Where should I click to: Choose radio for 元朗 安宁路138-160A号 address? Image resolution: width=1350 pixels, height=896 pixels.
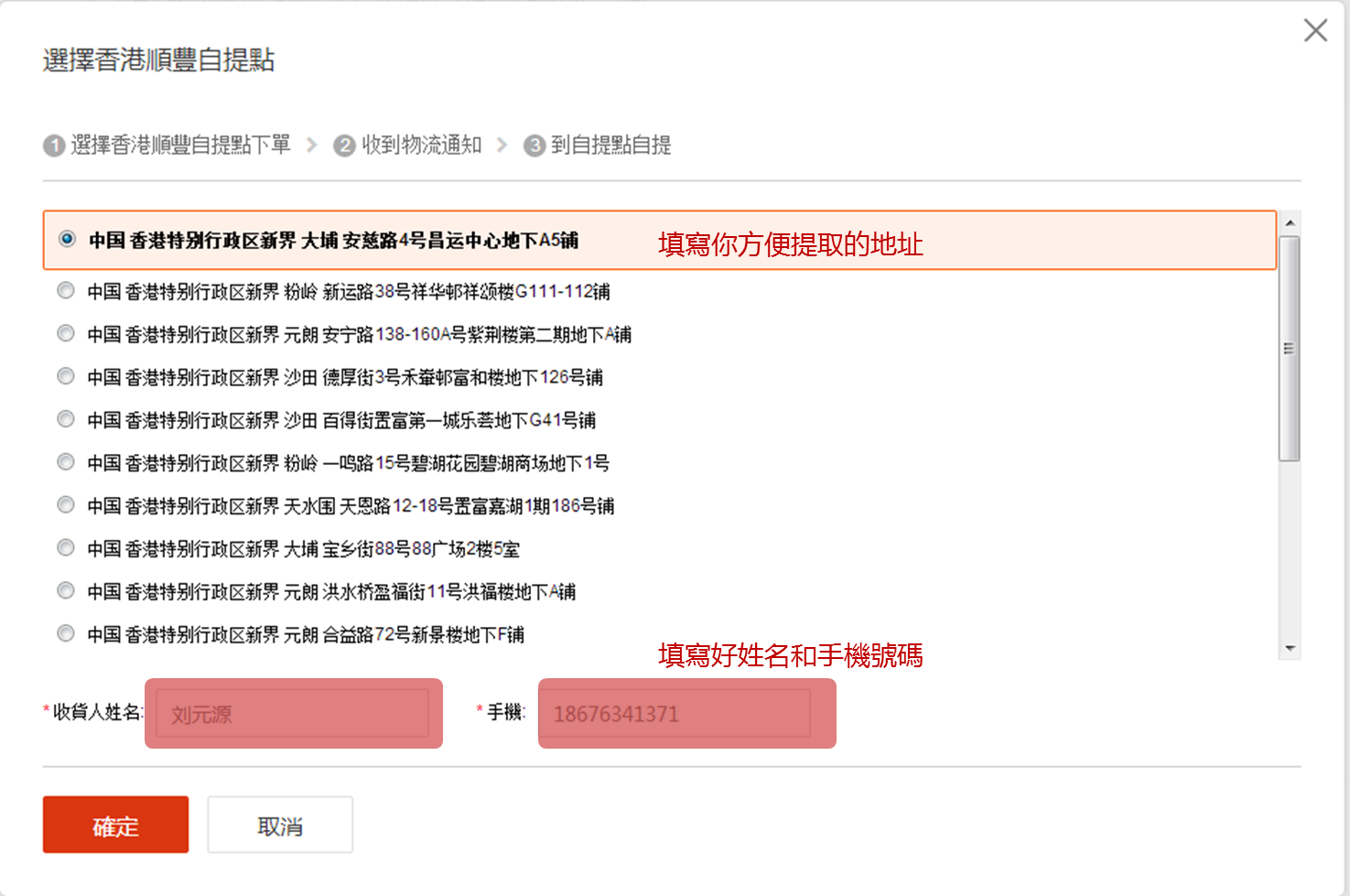pyautogui.click(x=66, y=333)
